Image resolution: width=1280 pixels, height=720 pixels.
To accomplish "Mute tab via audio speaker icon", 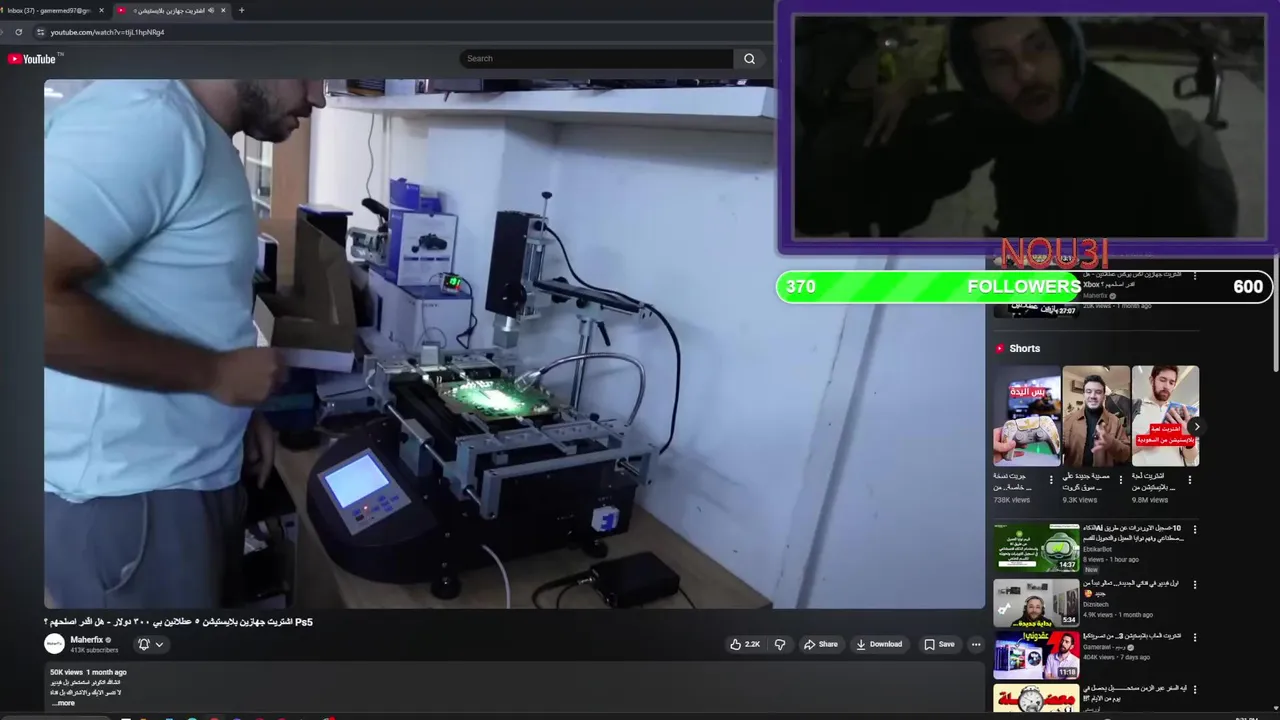I will point(211,10).
